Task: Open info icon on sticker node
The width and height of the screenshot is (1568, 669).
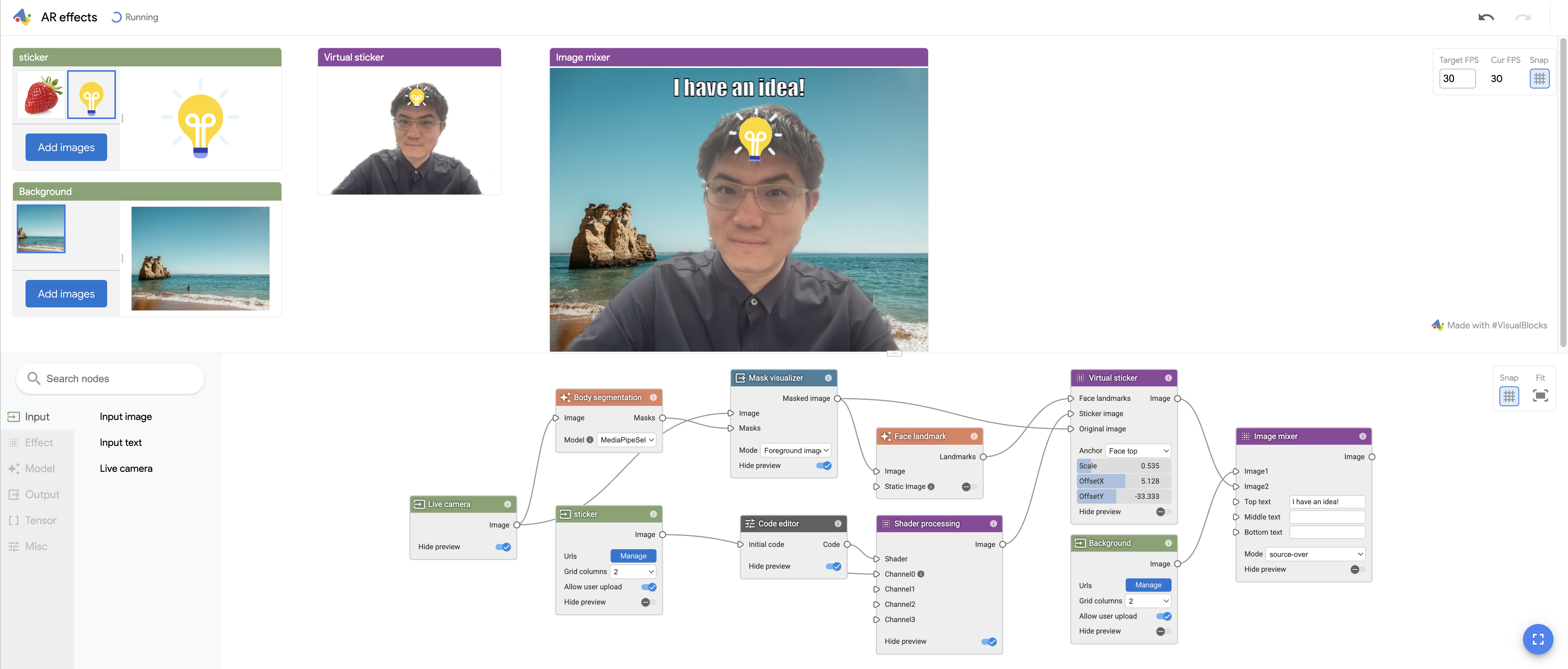Action: point(653,515)
